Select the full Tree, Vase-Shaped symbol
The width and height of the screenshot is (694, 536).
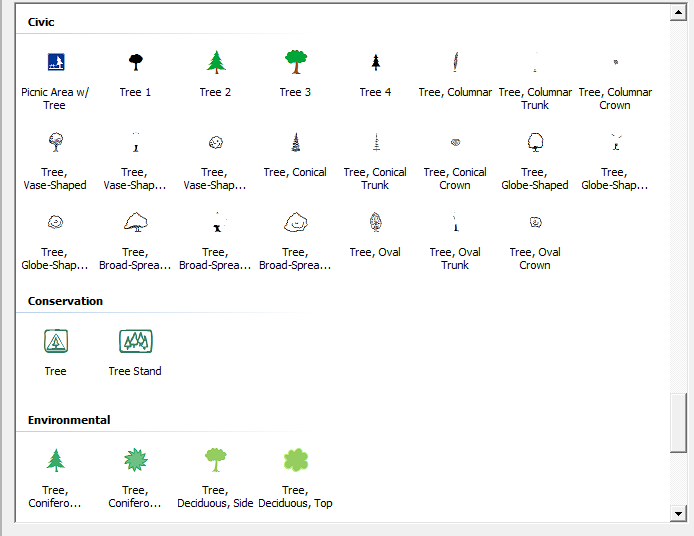tap(56, 142)
